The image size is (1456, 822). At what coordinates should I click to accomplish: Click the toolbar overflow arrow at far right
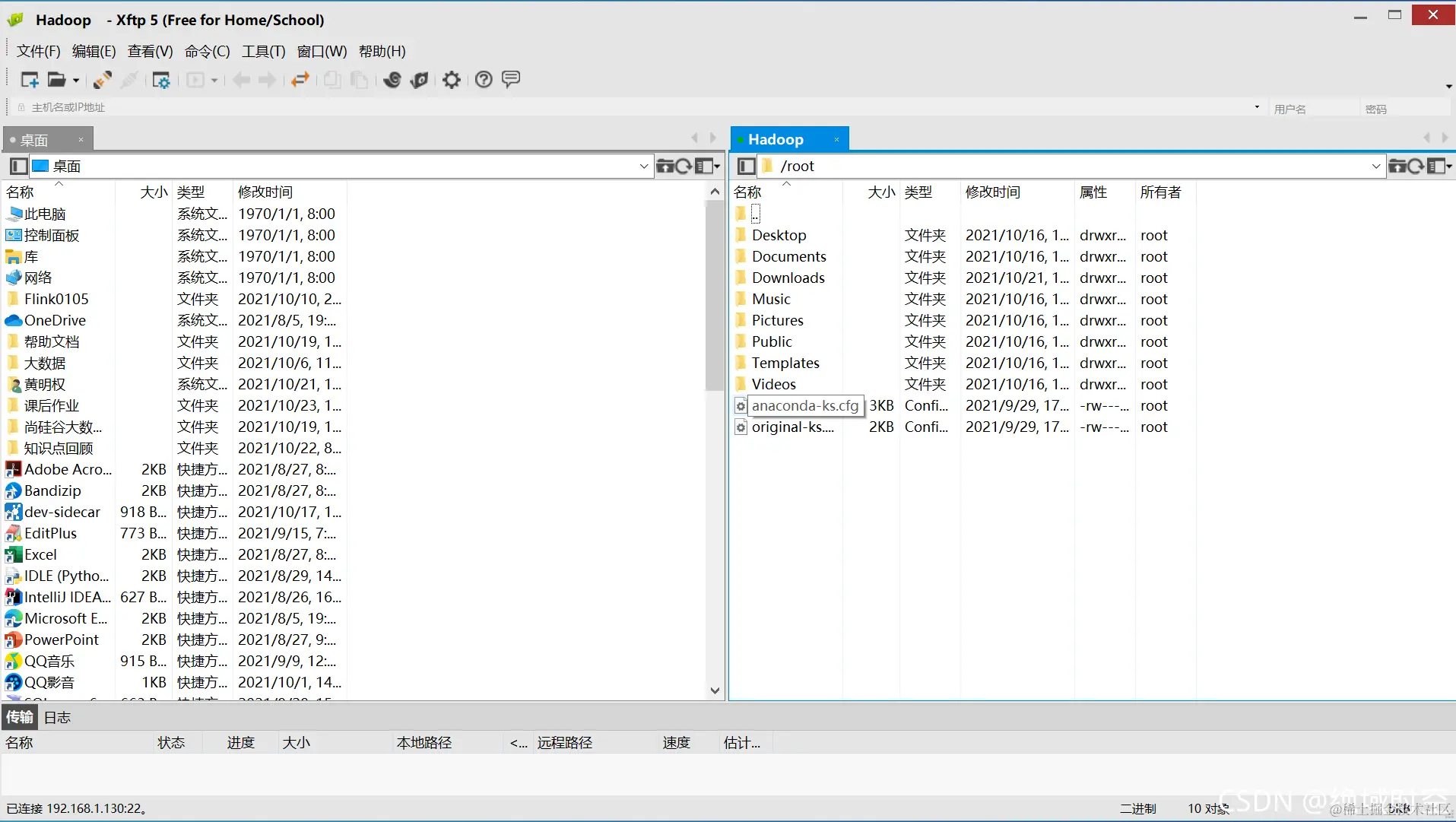tap(1448, 87)
